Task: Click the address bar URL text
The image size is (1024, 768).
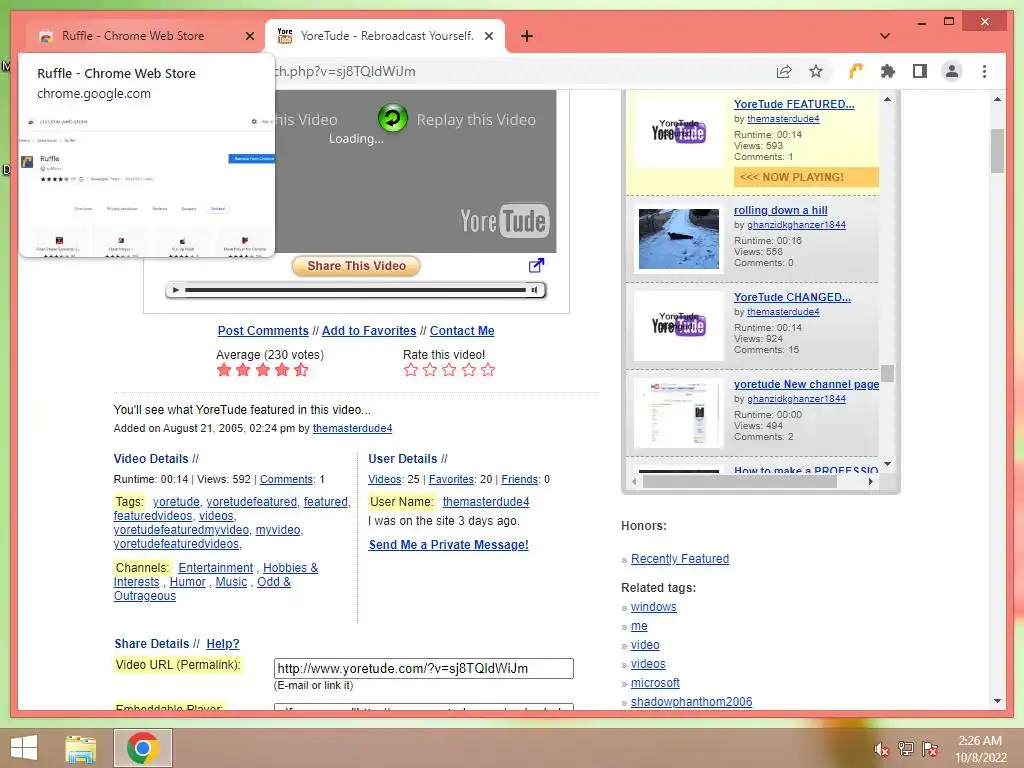Action: 346,71
